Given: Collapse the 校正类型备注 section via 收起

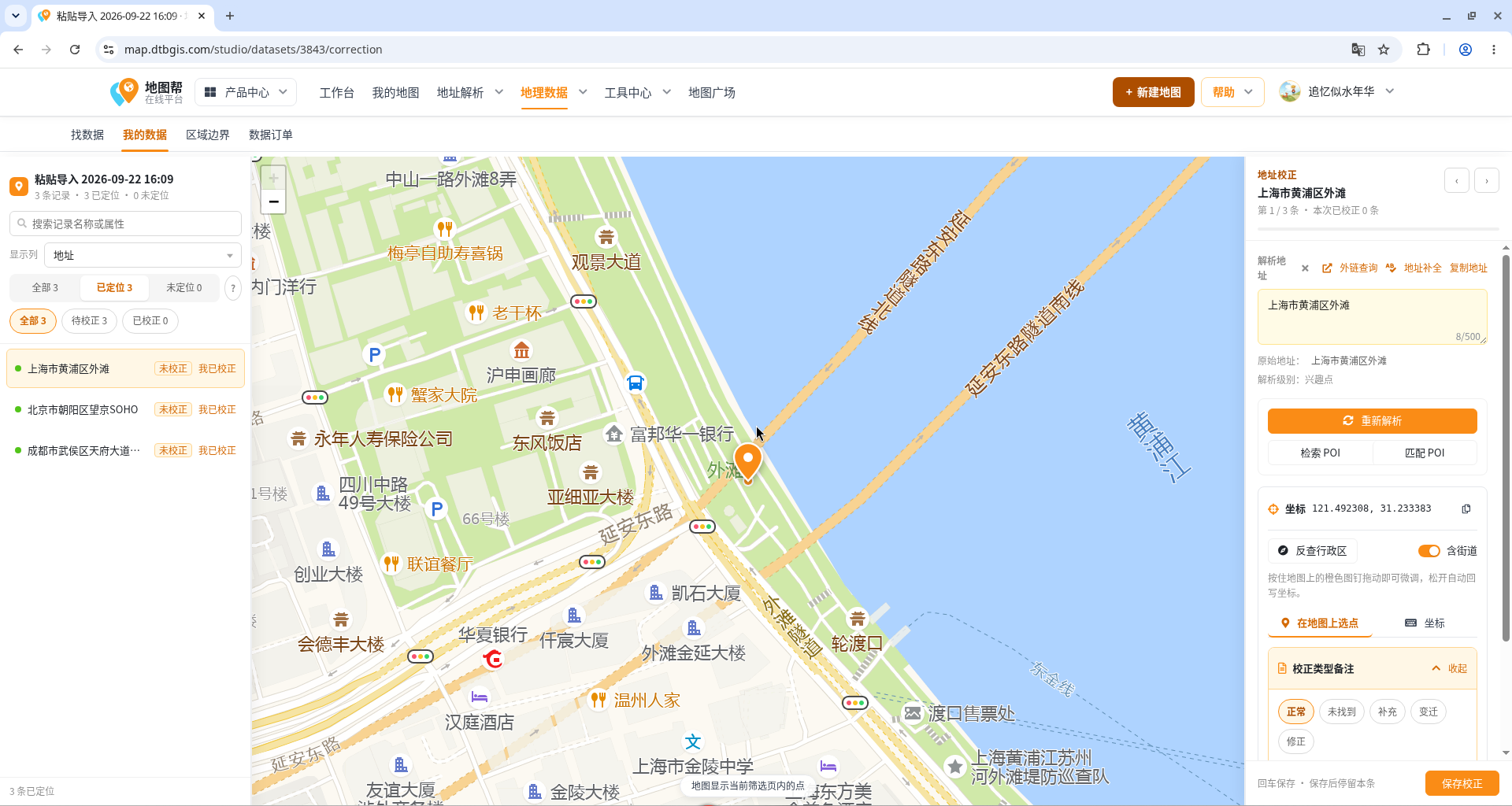Looking at the screenshot, I should pyautogui.click(x=1450, y=668).
